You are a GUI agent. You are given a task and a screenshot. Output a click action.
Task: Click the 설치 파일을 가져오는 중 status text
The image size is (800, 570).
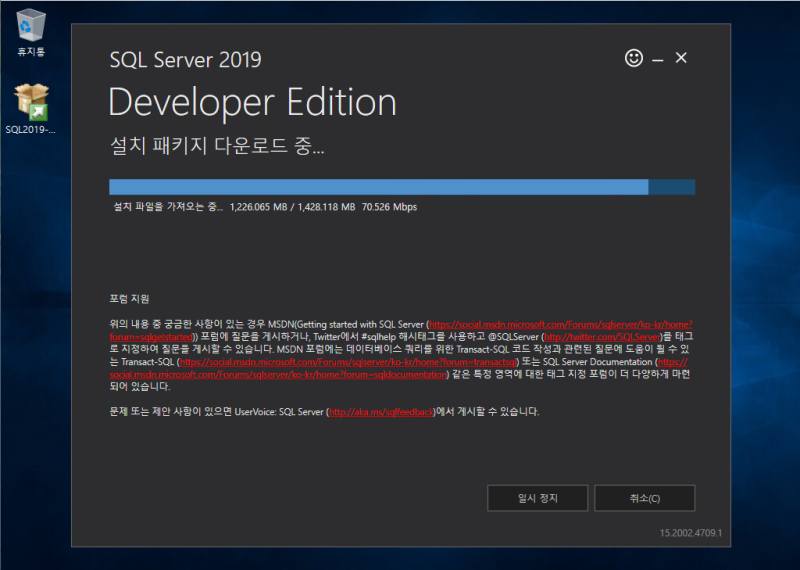(x=168, y=207)
